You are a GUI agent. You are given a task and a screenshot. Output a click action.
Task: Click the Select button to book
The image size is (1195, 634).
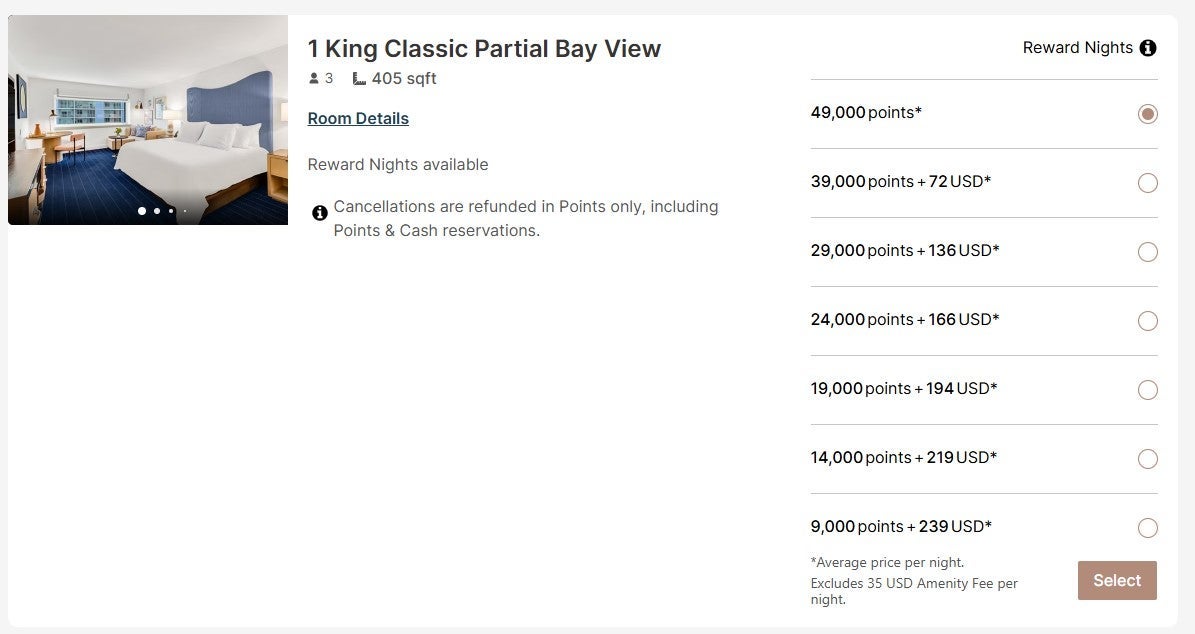[x=1116, y=580]
